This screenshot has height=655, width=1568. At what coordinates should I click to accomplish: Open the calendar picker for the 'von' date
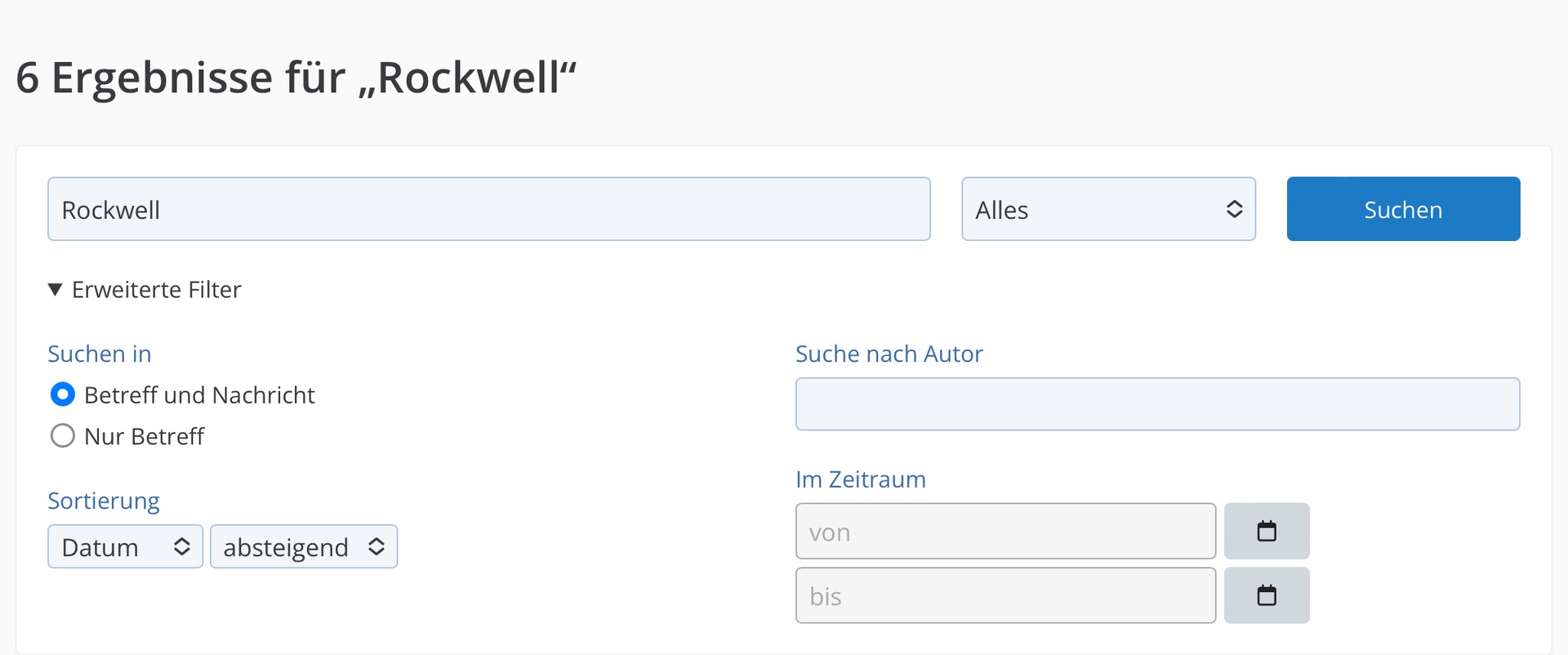[1267, 531]
